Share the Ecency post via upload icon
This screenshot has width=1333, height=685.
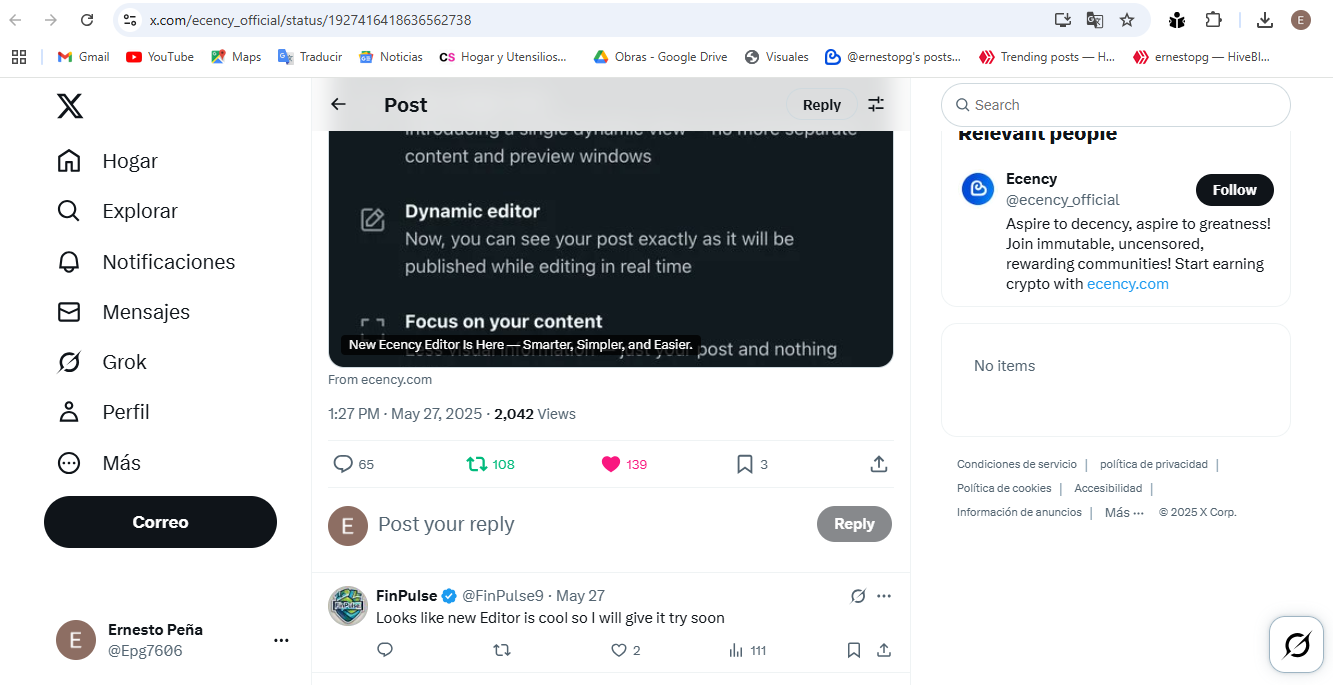point(879,464)
